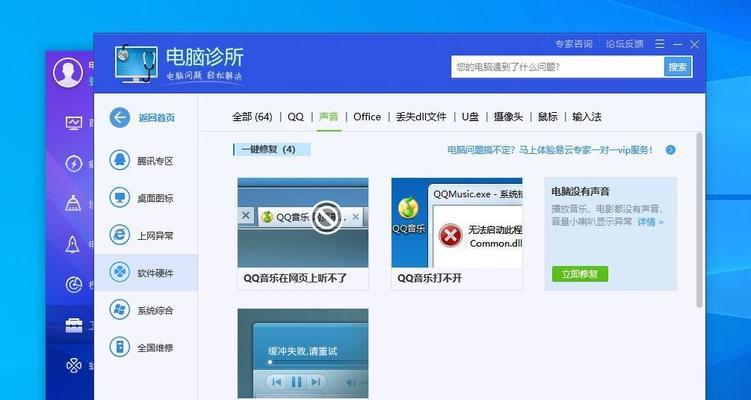
Task: Select the 声音 tab
Action: tap(329, 117)
